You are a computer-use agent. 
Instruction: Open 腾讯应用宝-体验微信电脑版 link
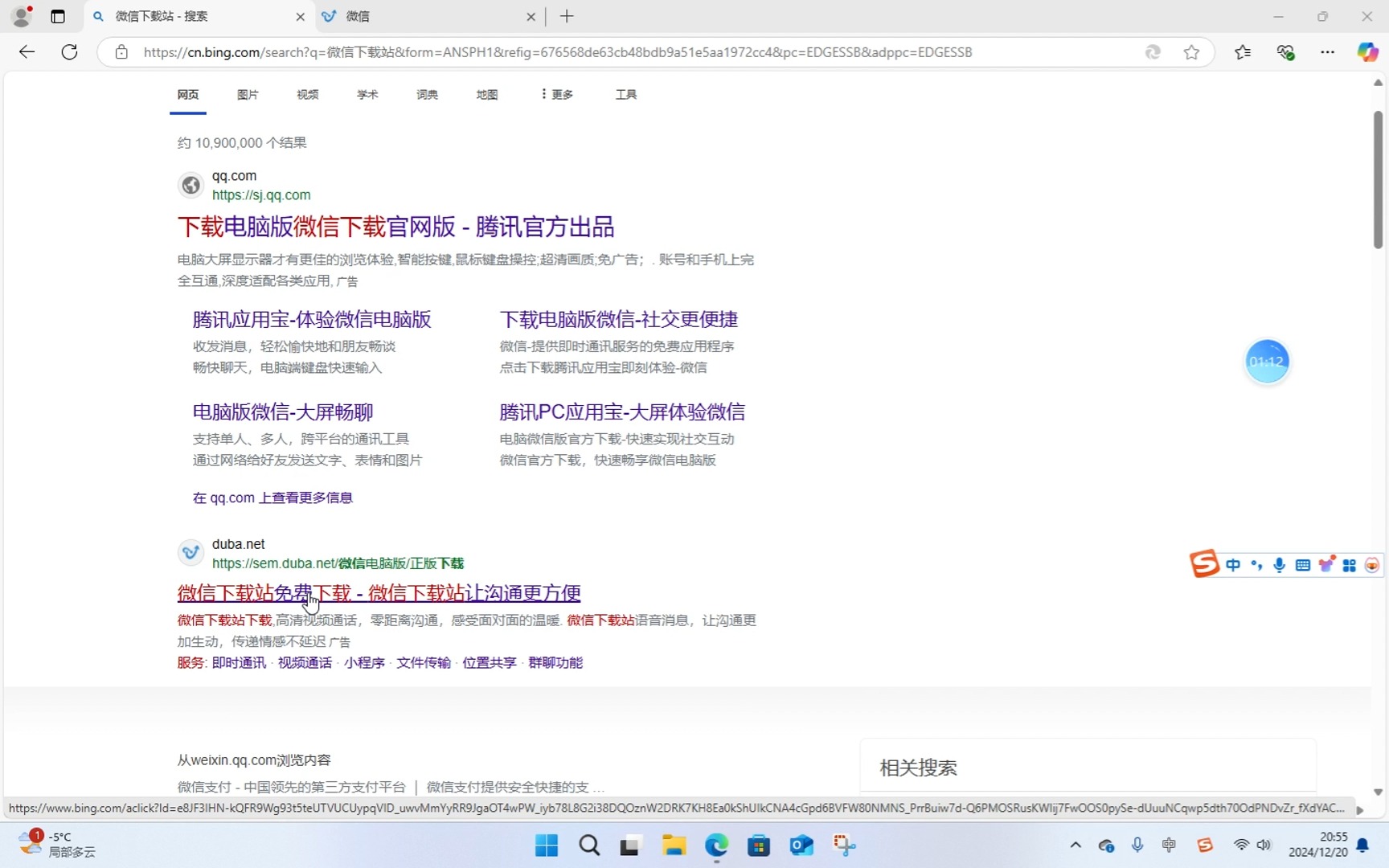coord(312,320)
